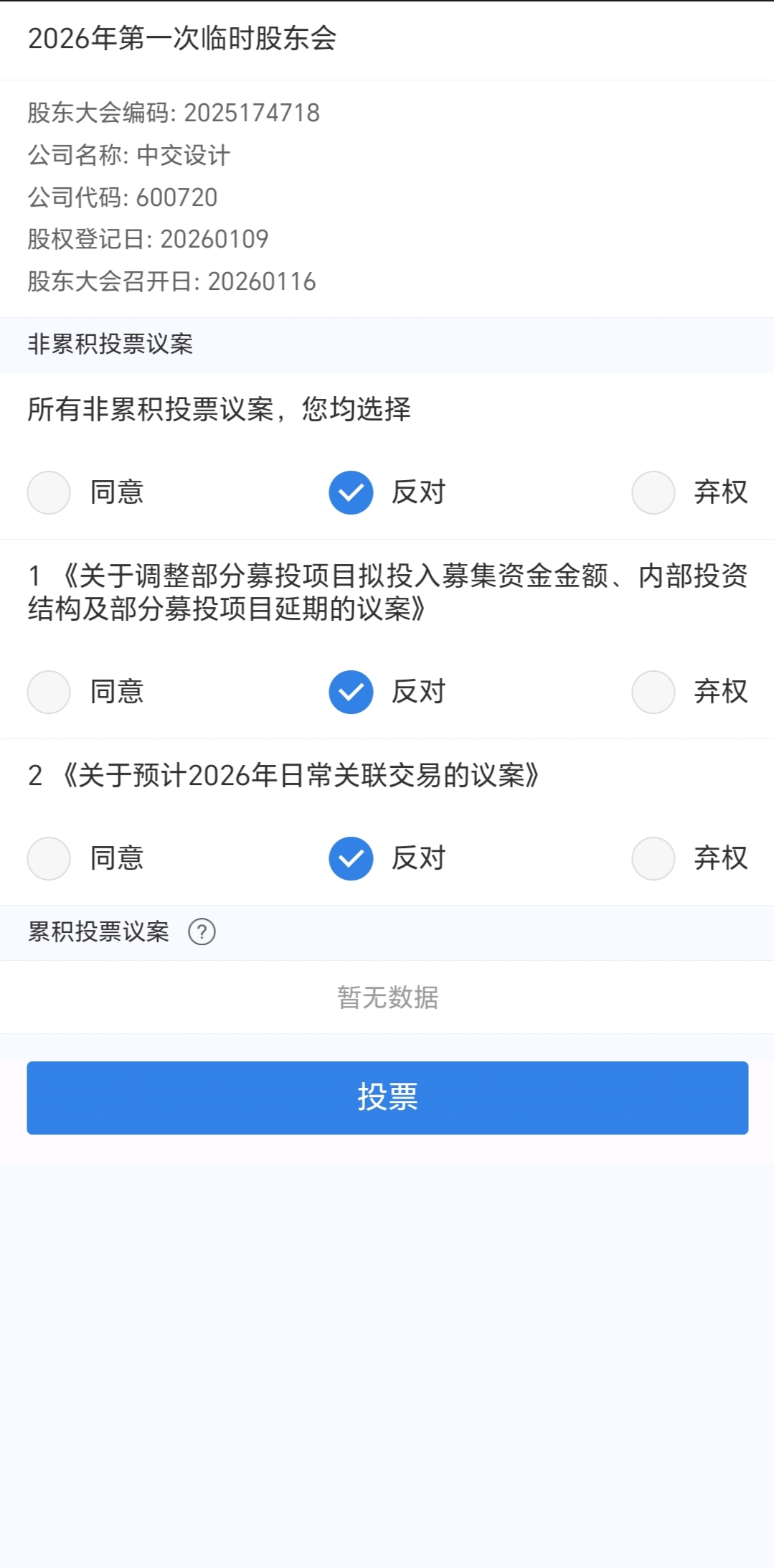
Task: Select 同意 for proposal 2 on related transactions
Action: point(49,858)
